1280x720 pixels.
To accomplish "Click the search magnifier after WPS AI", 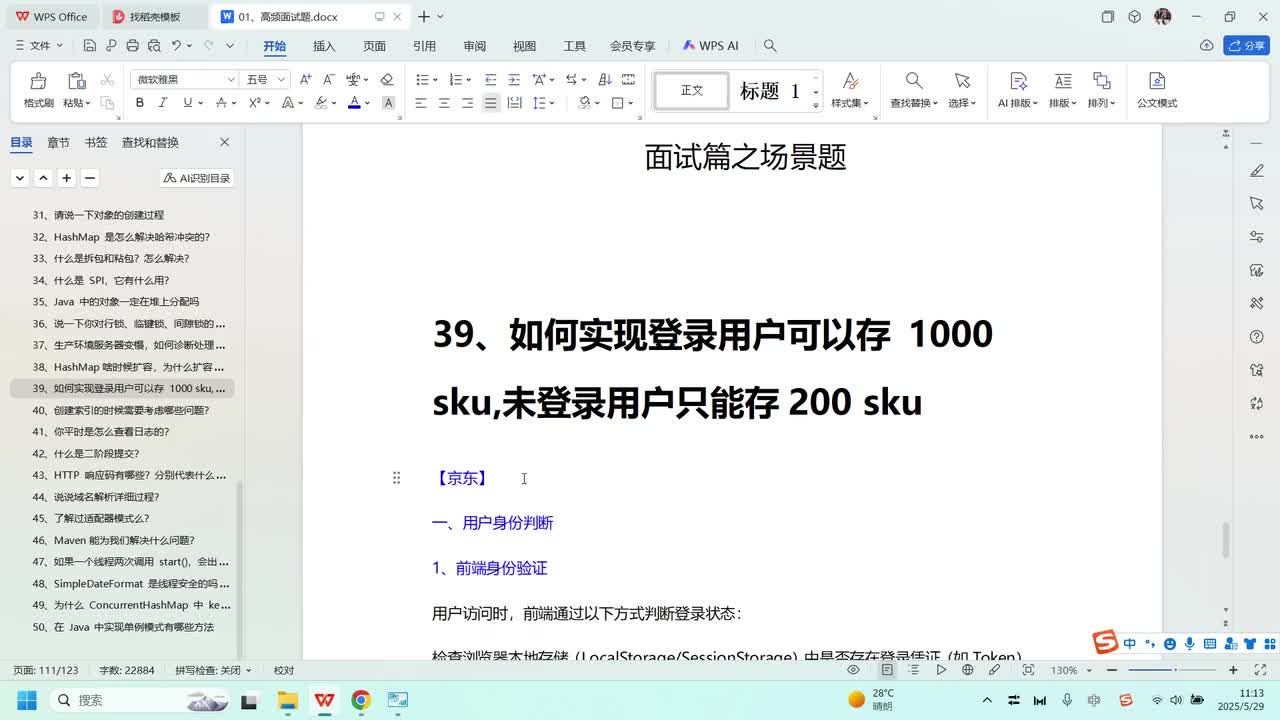I will 770,46.
